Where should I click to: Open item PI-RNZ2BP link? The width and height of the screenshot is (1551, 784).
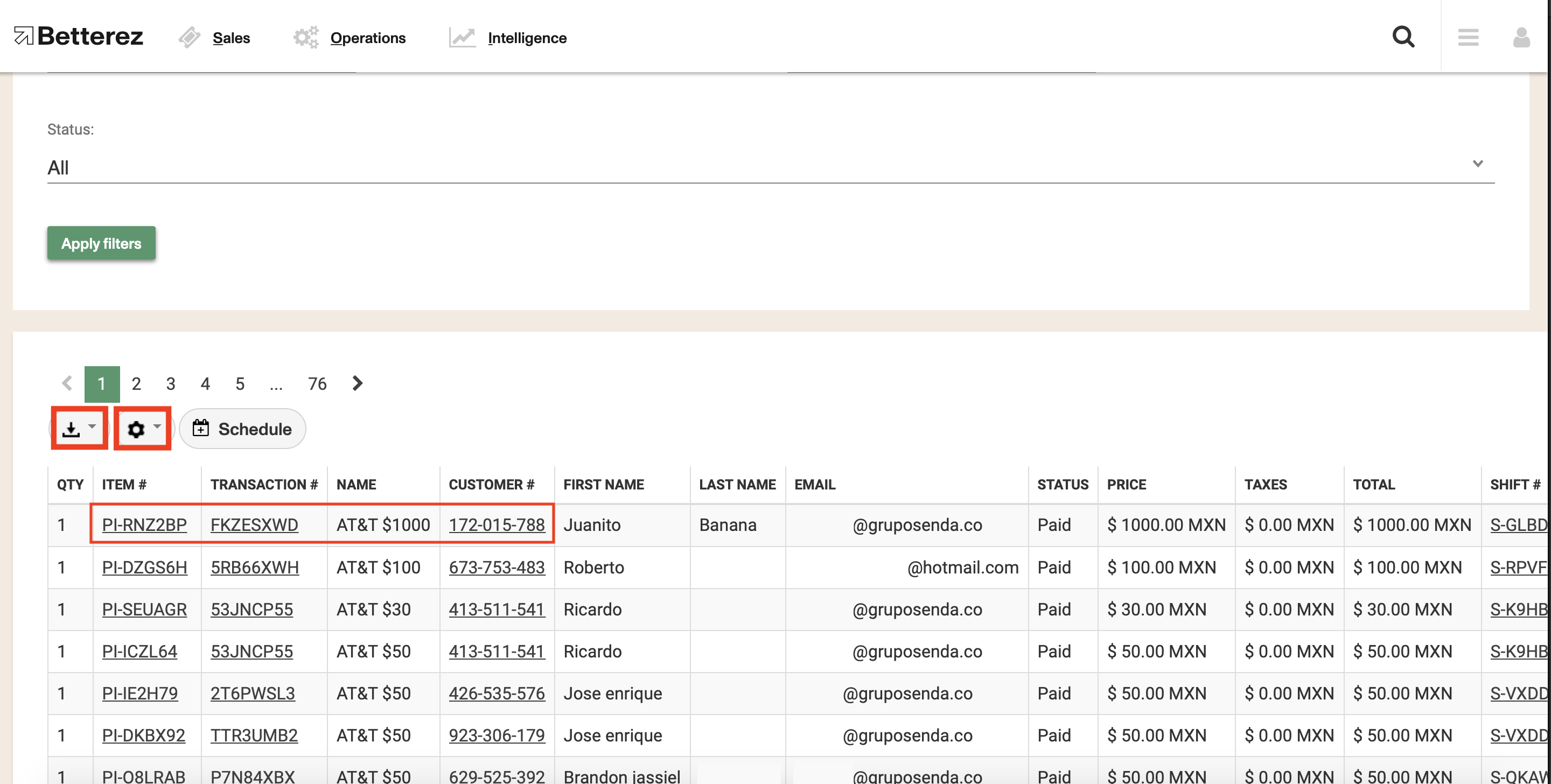144,524
